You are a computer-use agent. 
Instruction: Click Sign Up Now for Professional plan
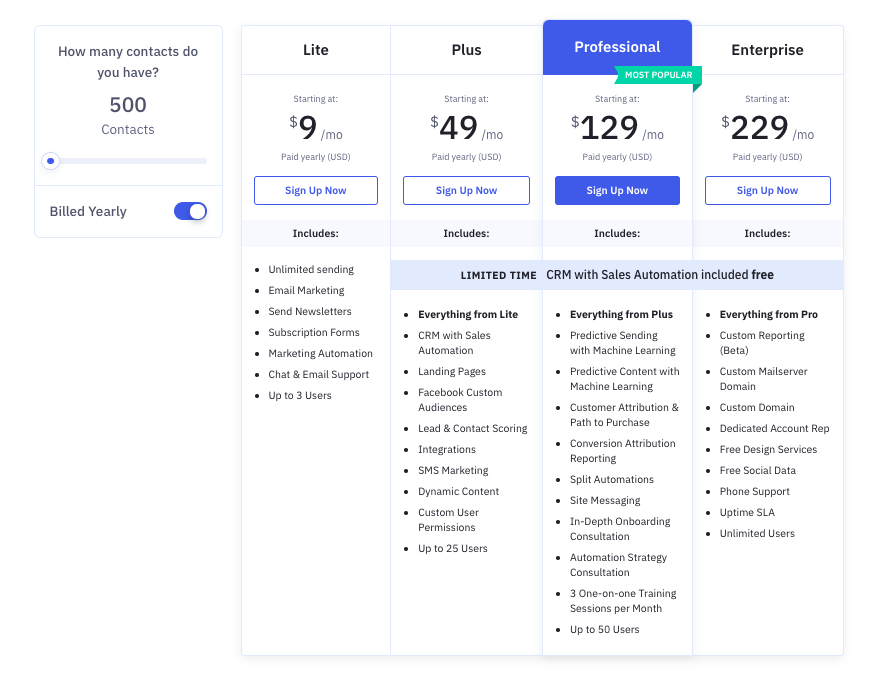pyautogui.click(x=617, y=190)
